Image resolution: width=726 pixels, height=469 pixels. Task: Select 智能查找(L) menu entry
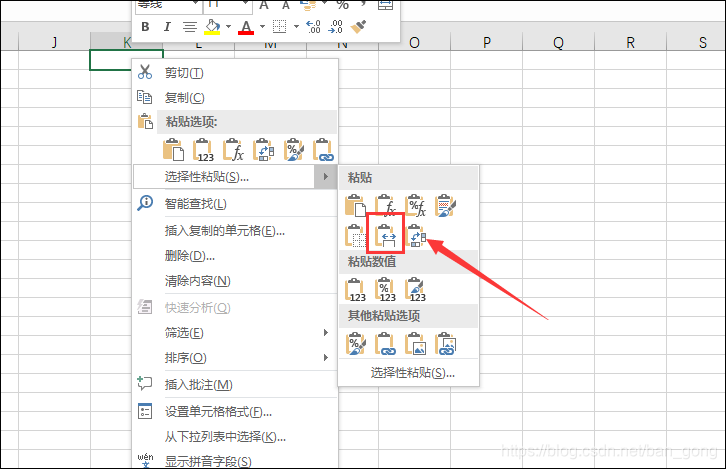236,204
